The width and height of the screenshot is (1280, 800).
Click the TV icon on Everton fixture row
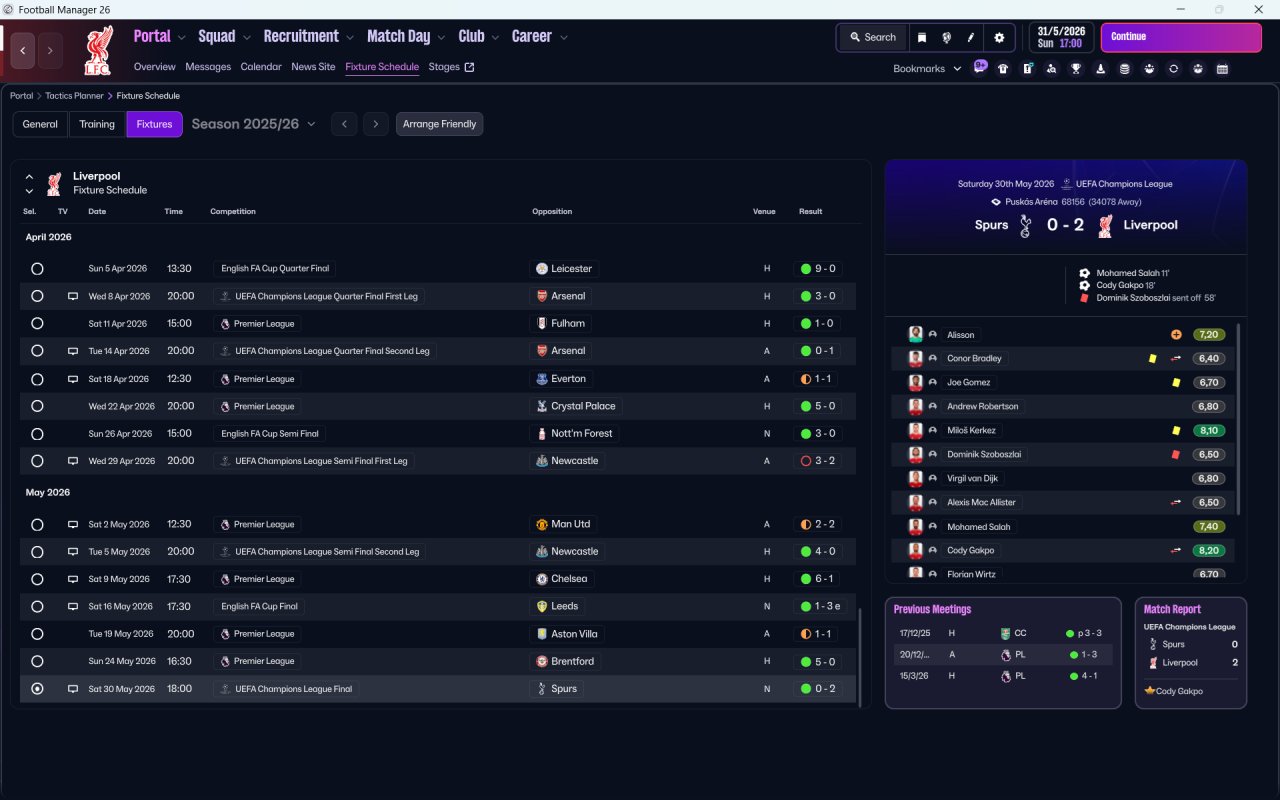tap(72, 379)
